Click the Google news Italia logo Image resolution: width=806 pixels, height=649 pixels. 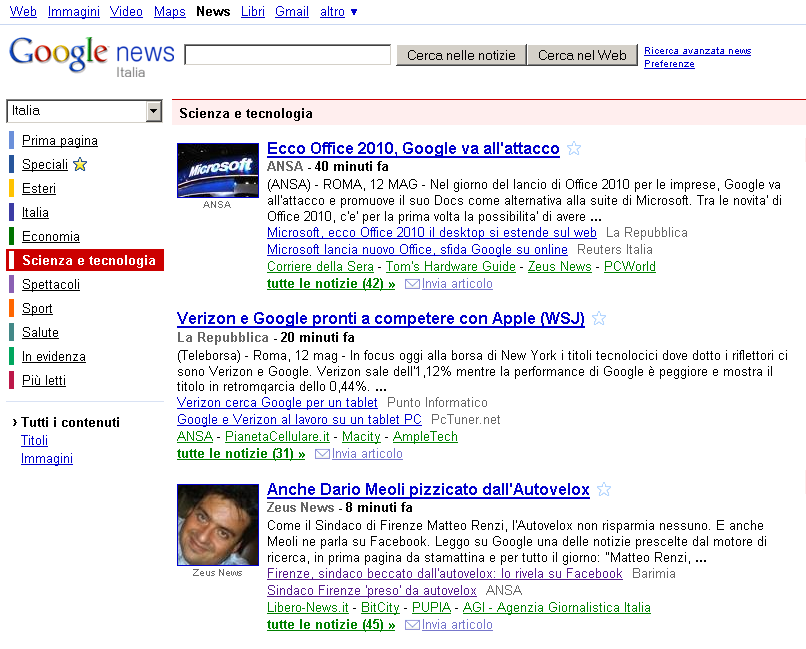pos(92,56)
